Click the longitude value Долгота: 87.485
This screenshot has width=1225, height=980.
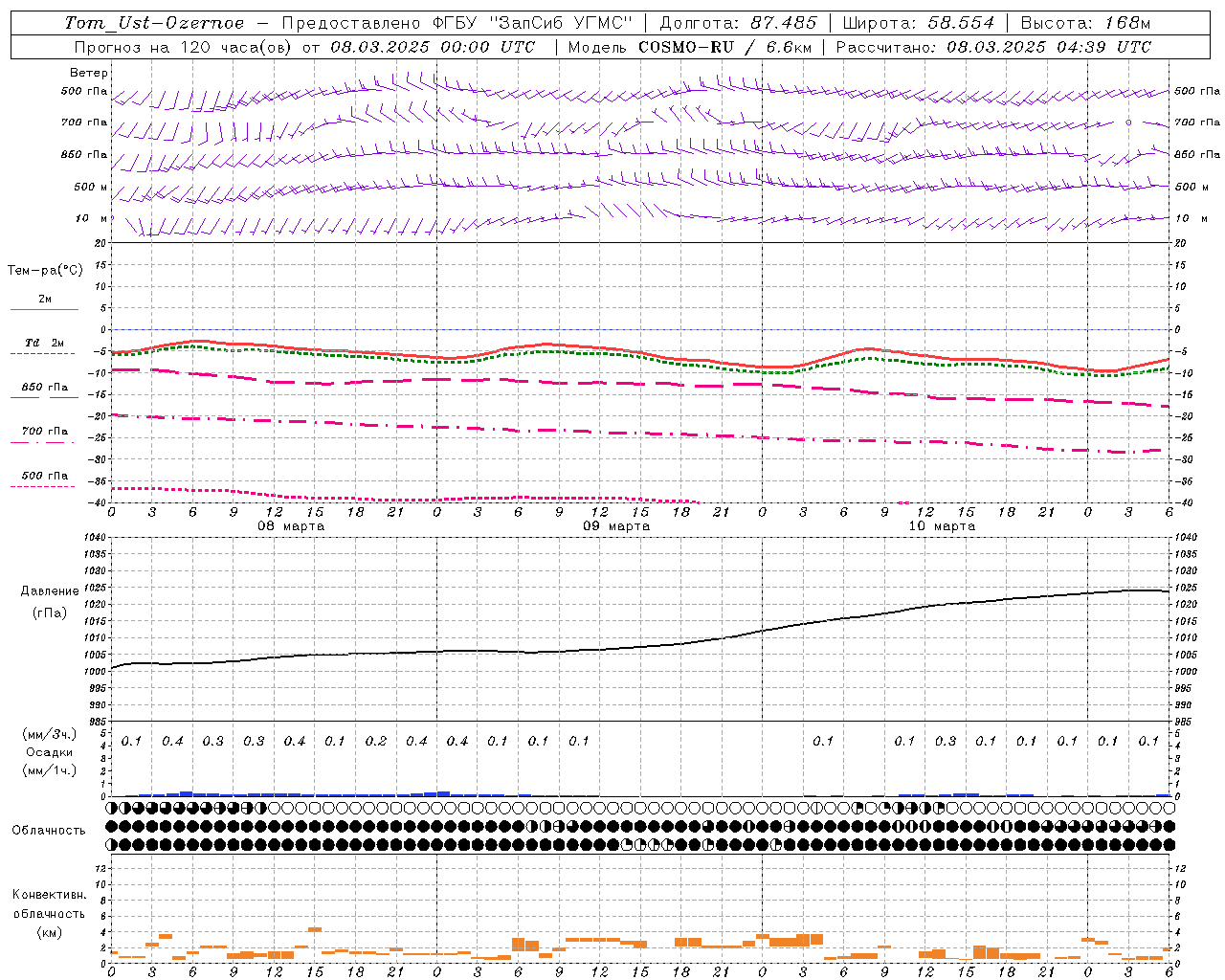coord(739,23)
